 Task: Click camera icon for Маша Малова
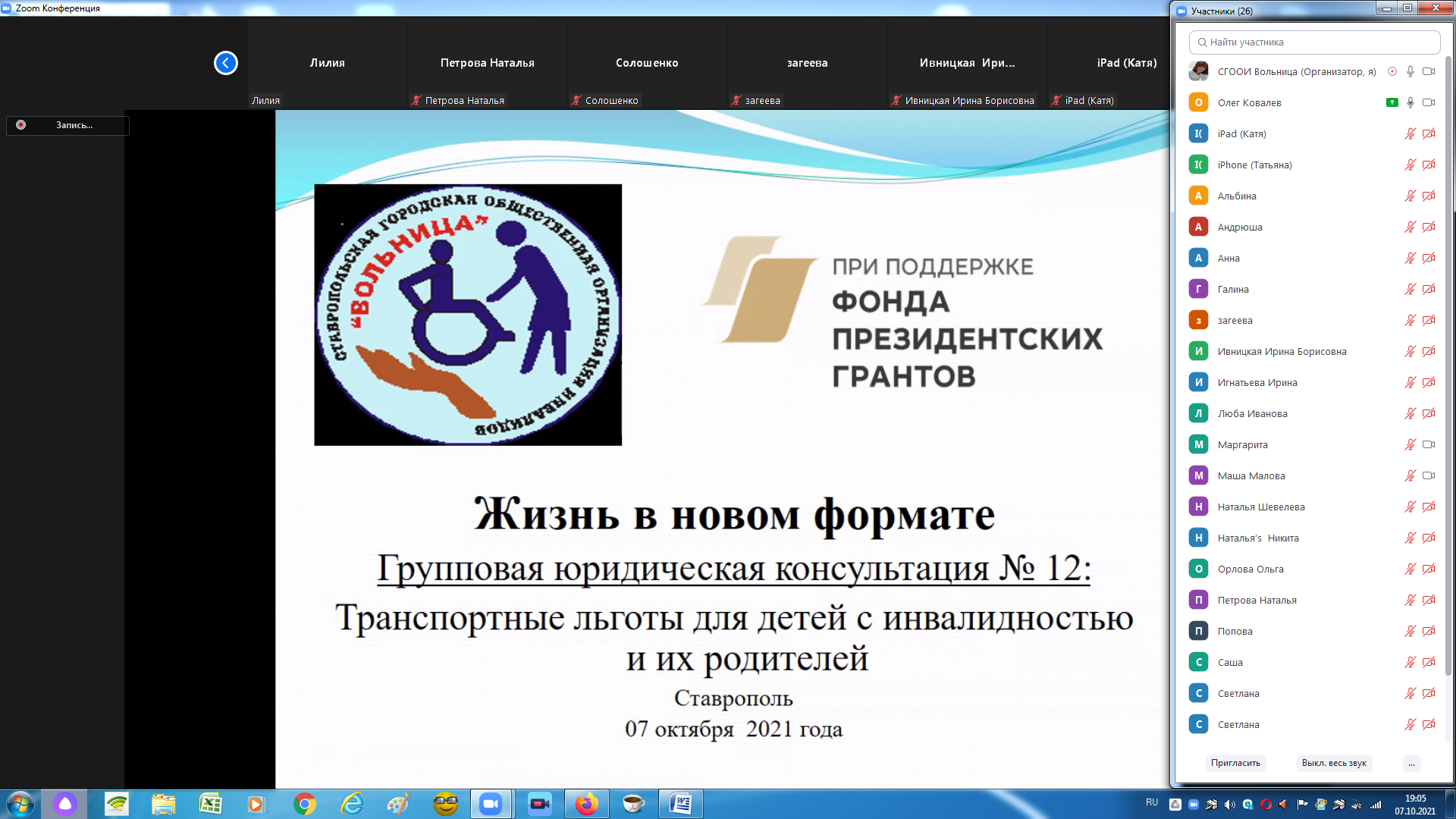[x=1429, y=475]
